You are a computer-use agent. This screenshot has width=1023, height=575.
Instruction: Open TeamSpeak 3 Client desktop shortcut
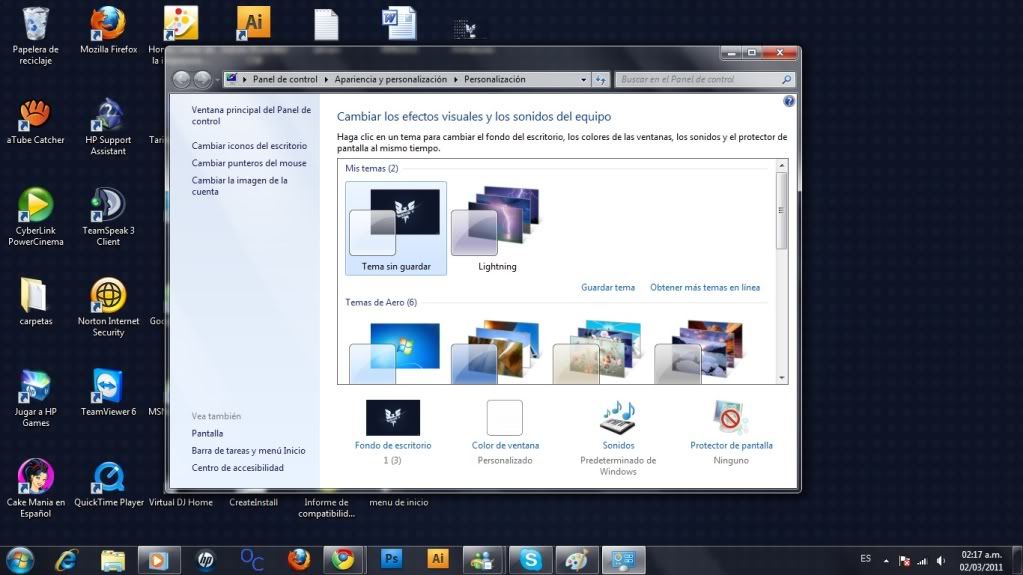108,217
